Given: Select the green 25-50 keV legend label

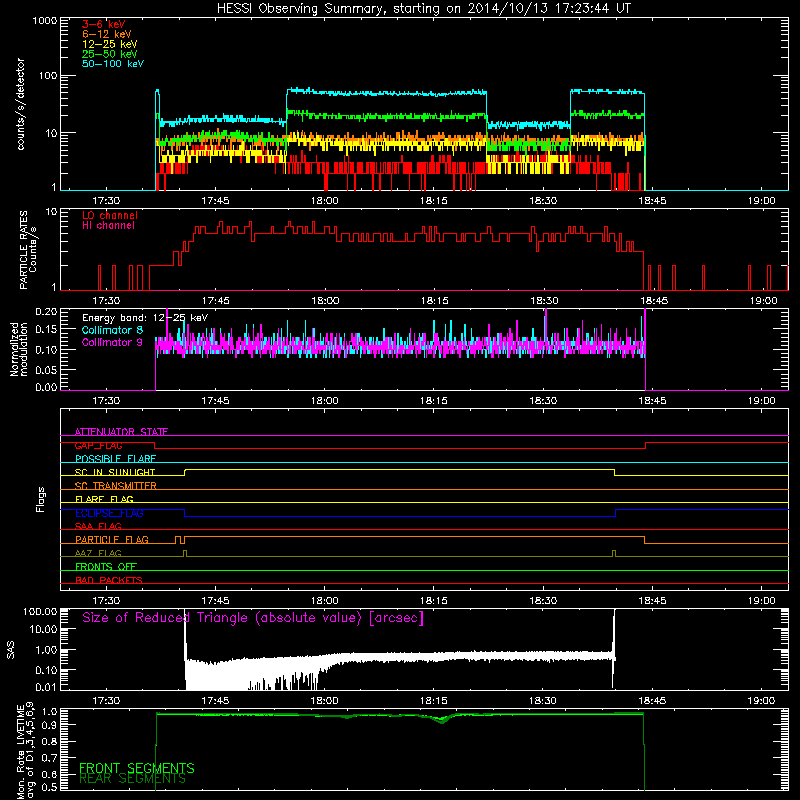Looking at the screenshot, I should click(x=110, y=54).
